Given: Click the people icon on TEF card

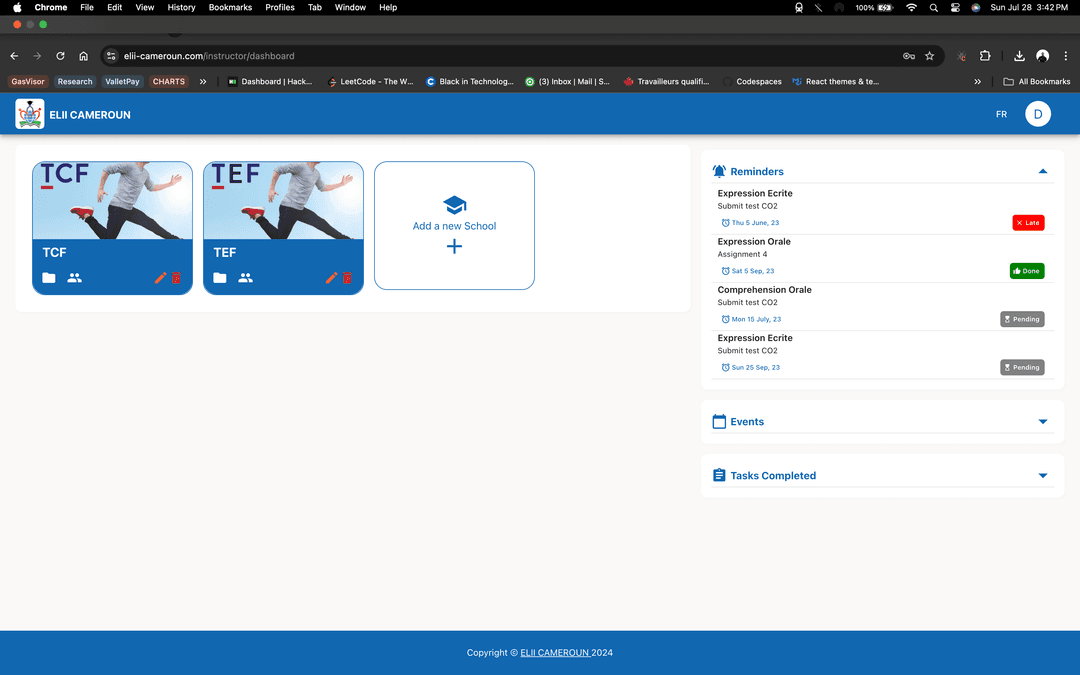Looking at the screenshot, I should click(246, 278).
